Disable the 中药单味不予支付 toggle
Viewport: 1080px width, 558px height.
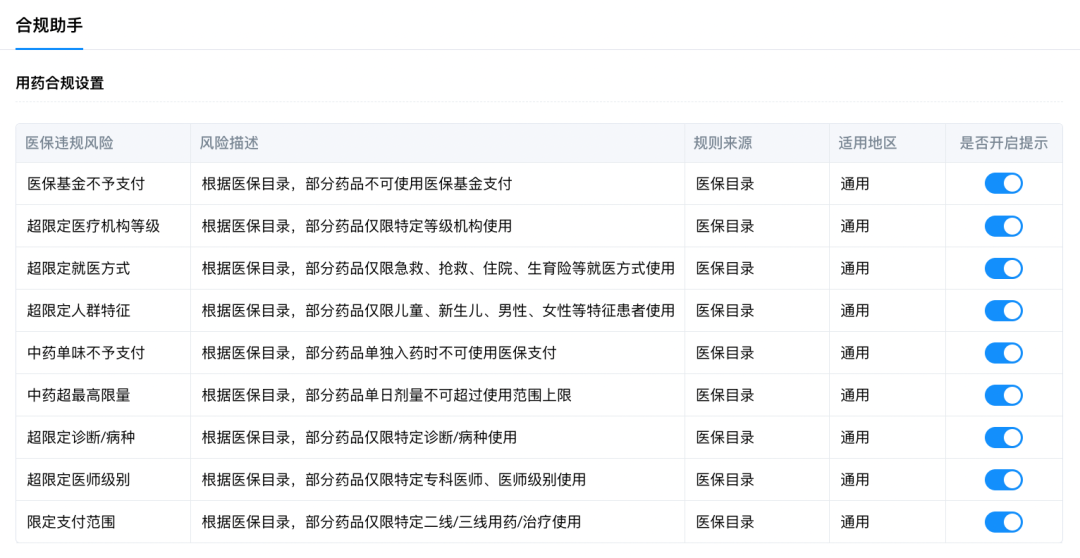coord(1003,353)
